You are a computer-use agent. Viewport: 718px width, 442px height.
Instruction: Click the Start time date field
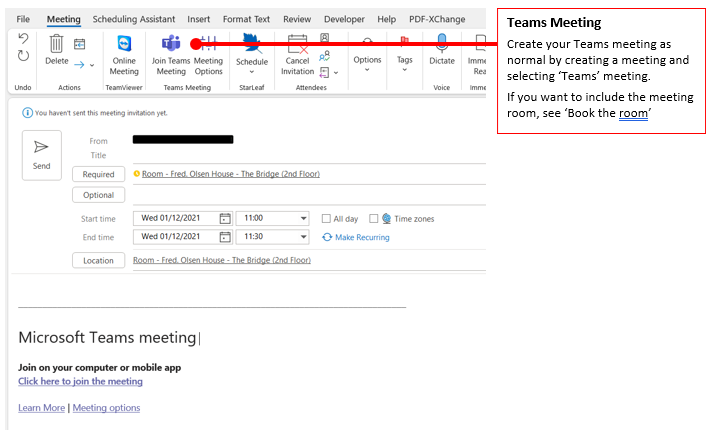176,218
